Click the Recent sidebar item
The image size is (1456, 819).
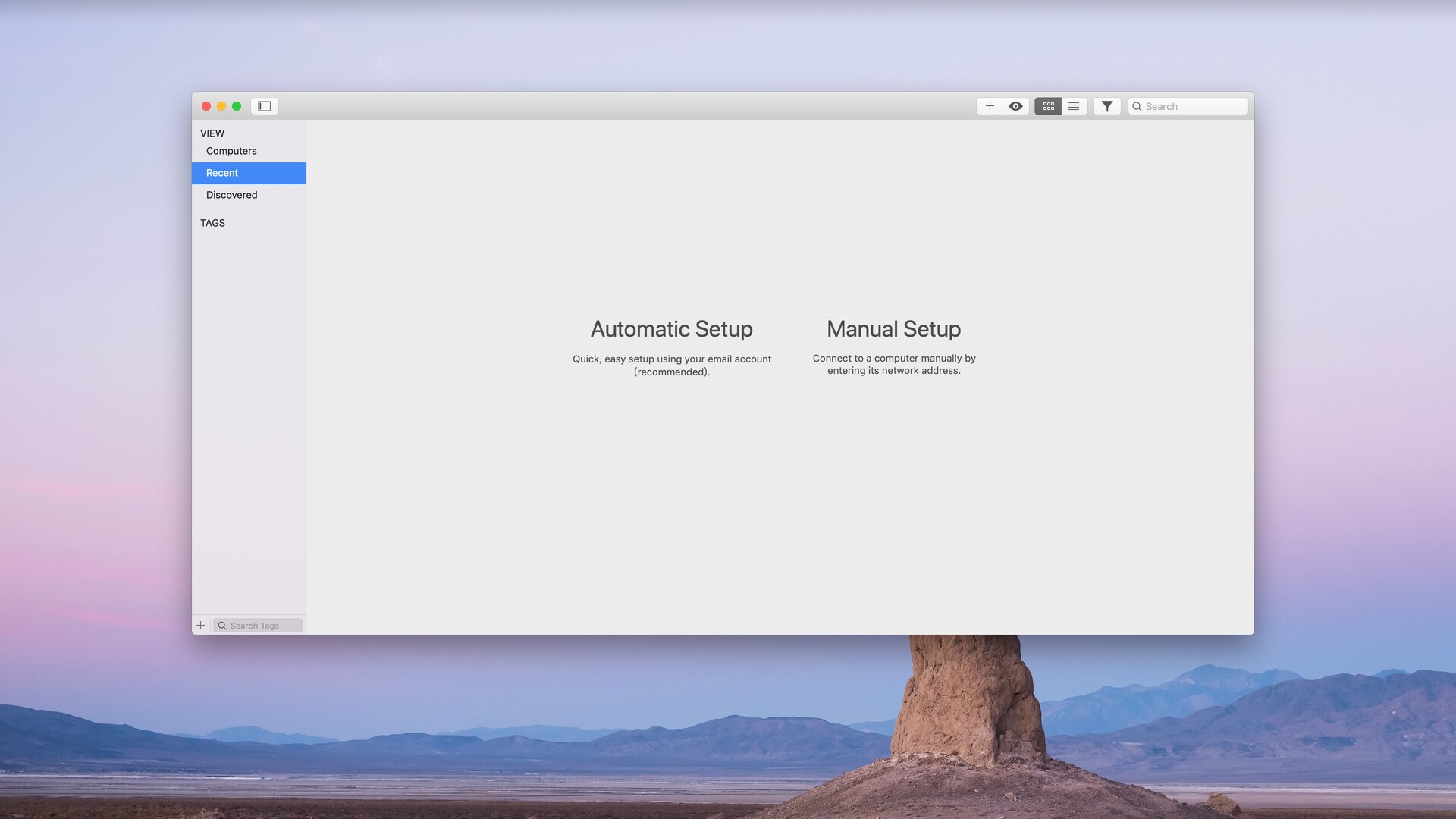point(248,173)
